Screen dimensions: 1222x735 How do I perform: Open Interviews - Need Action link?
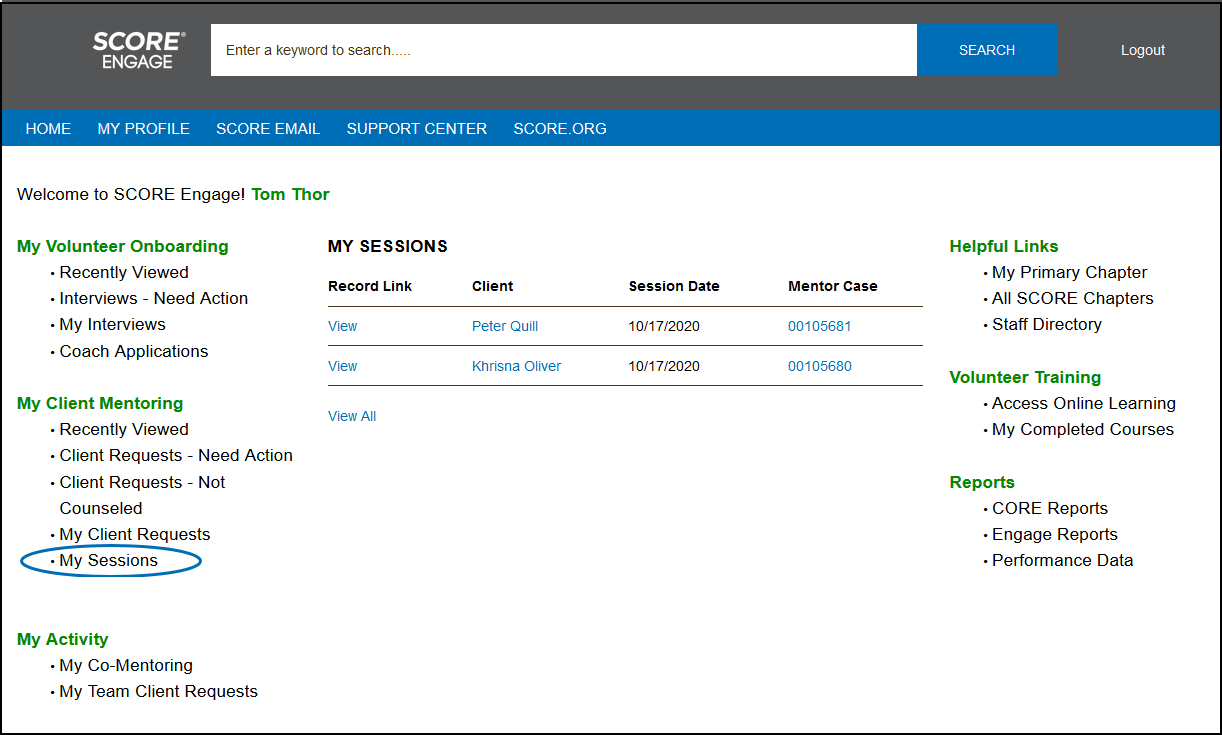tap(153, 298)
